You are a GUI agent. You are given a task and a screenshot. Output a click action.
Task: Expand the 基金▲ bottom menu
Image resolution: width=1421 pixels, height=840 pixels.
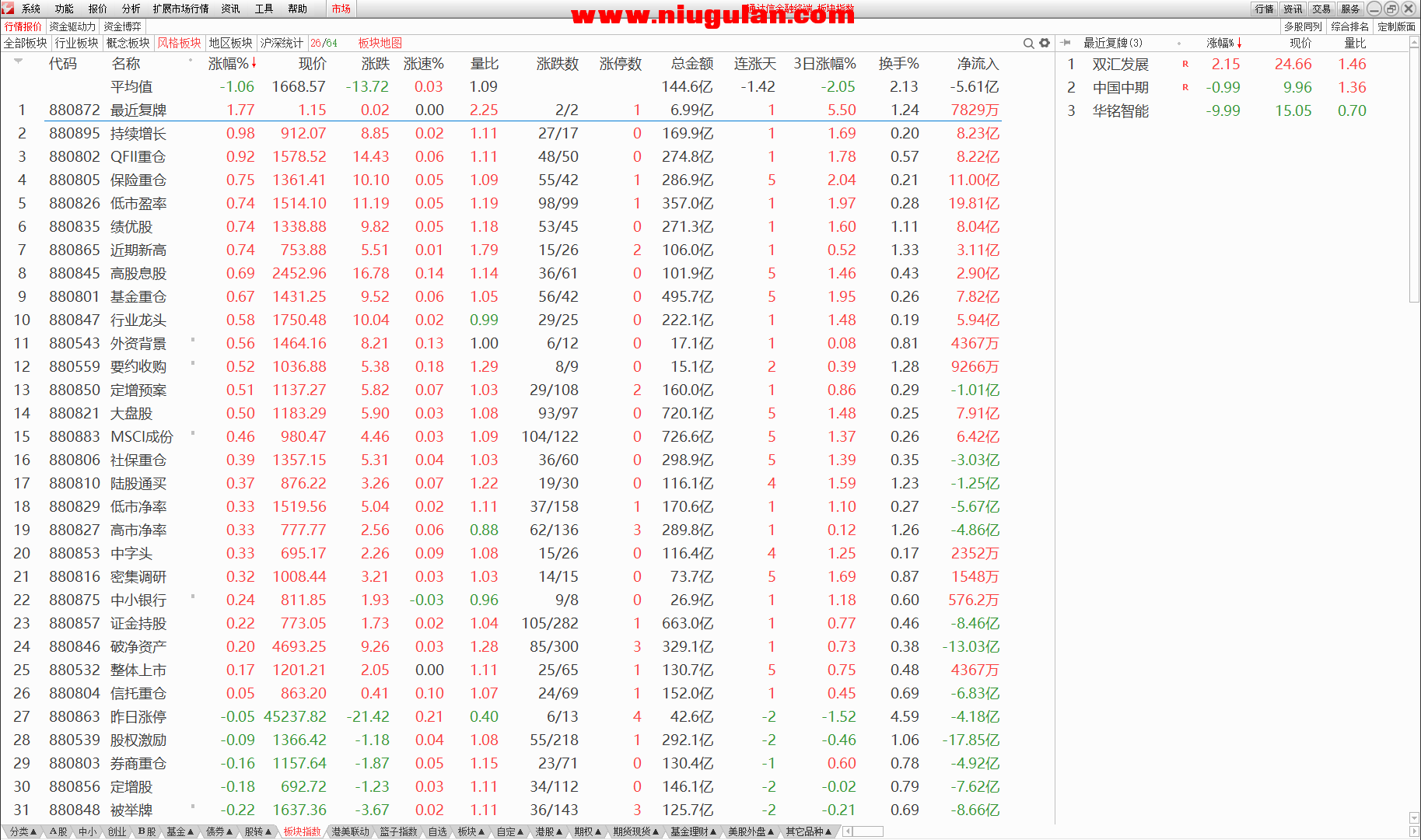pos(180,831)
